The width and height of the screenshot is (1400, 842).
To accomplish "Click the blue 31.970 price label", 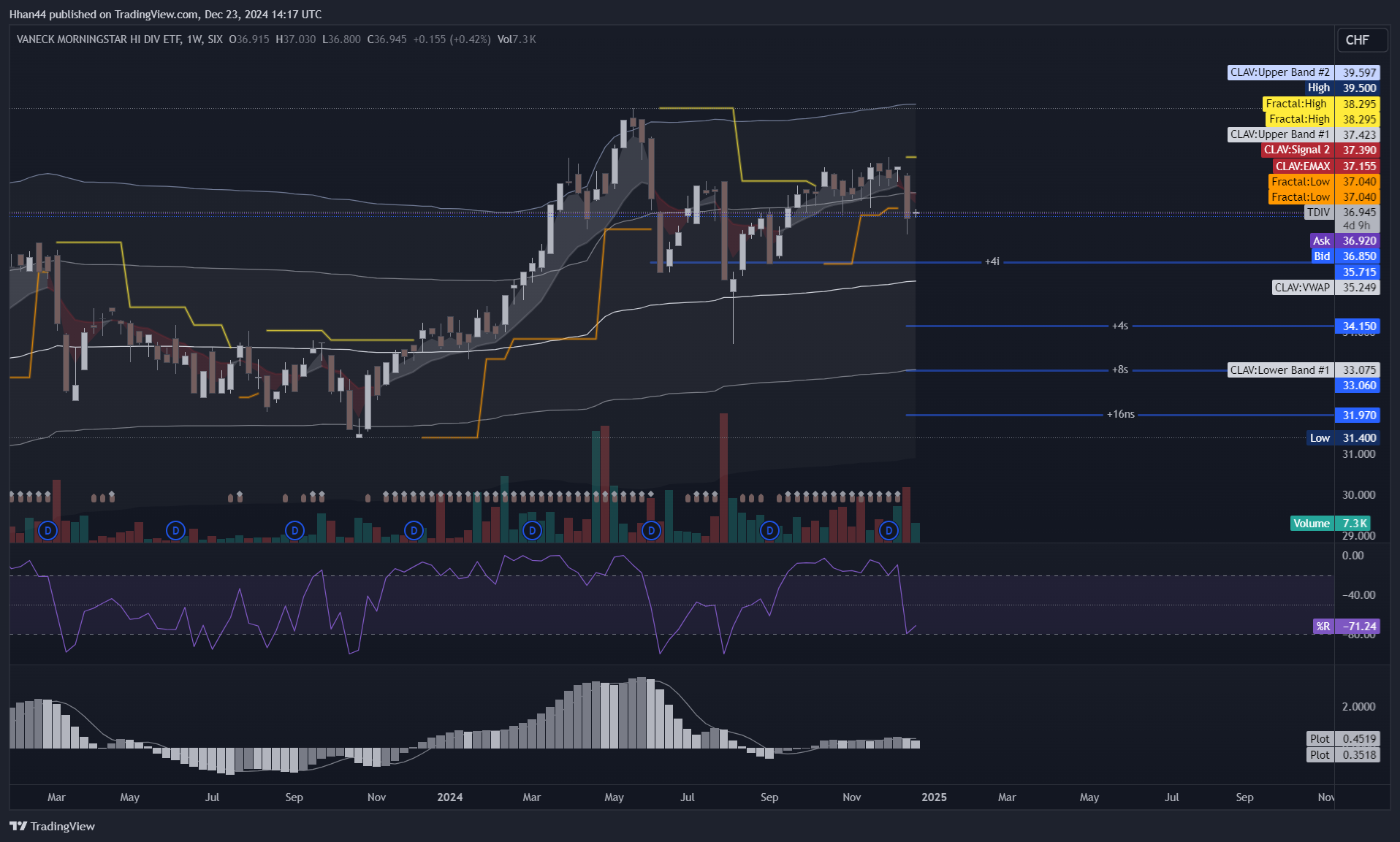I will click(1359, 415).
